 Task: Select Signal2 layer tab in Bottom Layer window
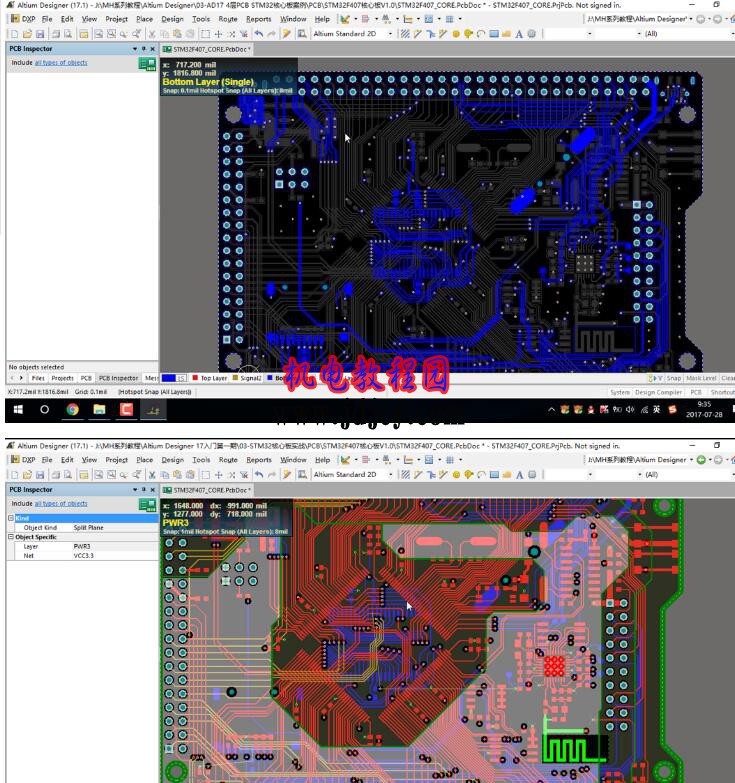click(x=247, y=379)
